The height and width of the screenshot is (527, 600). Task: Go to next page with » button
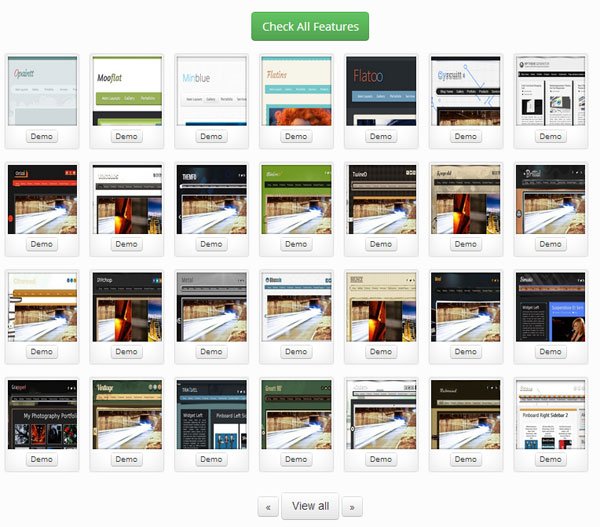[x=352, y=507]
